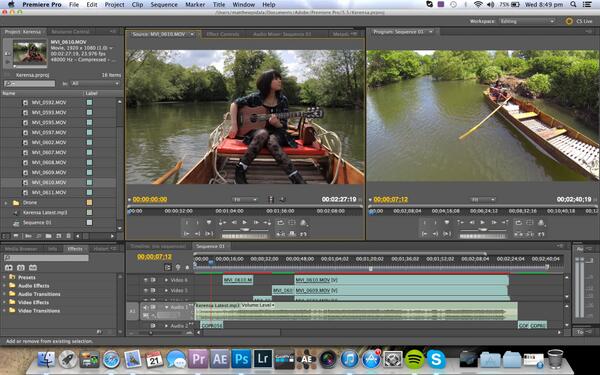
Task: Open the Marker menu
Action: [195, 5]
